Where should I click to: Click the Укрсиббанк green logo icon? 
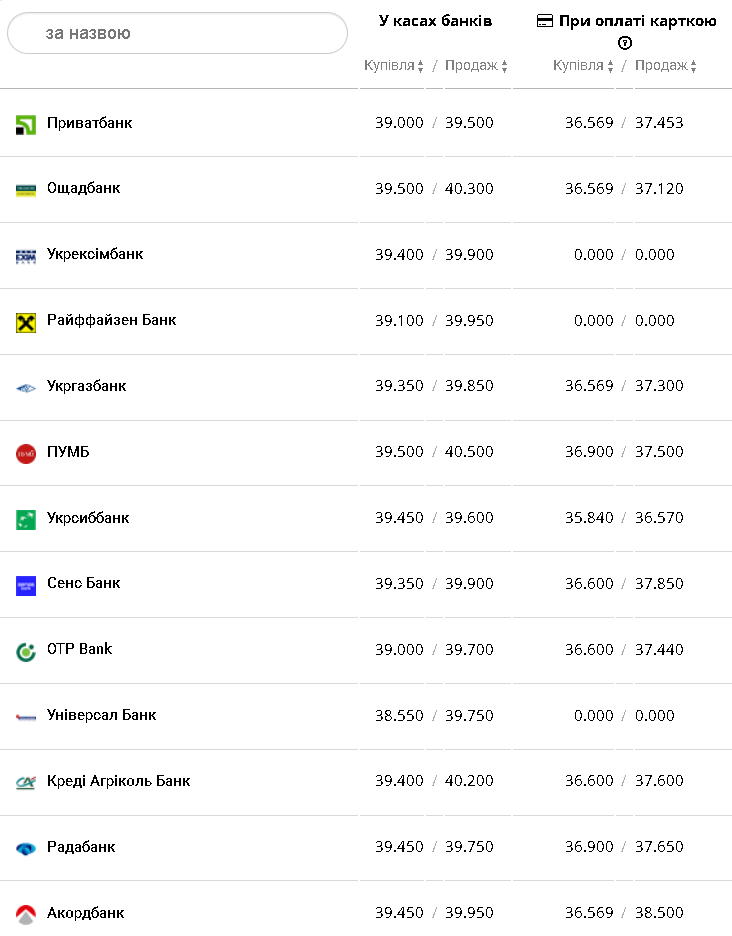[x=26, y=520]
